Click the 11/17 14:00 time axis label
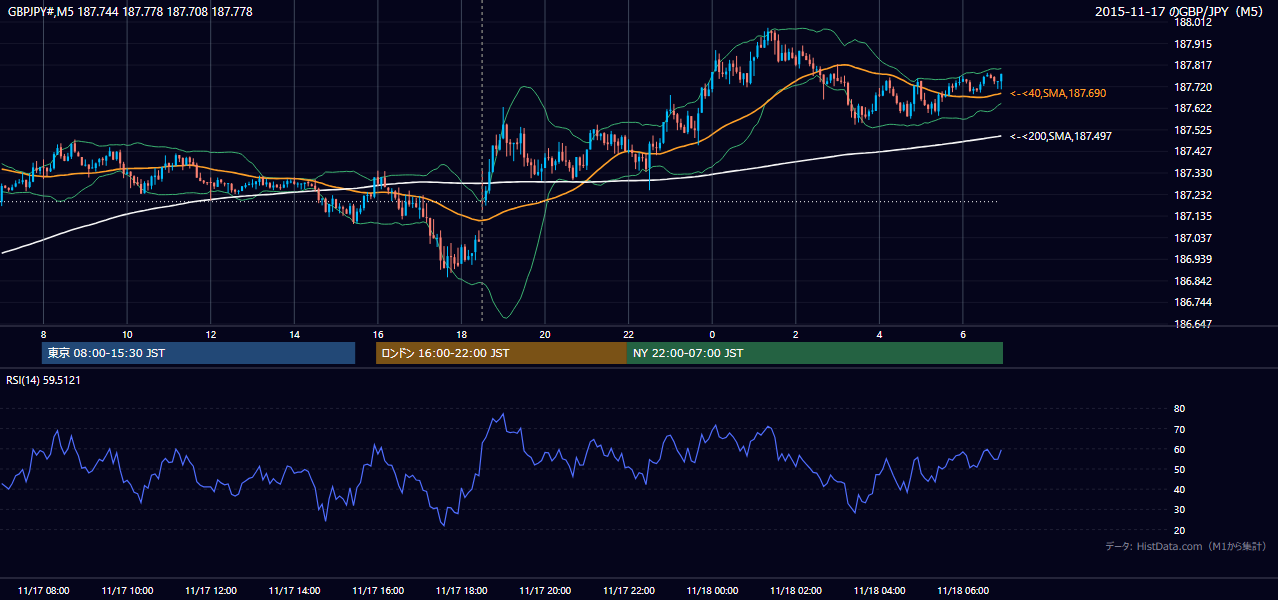Viewport: 1278px width, 600px height. (x=294, y=591)
